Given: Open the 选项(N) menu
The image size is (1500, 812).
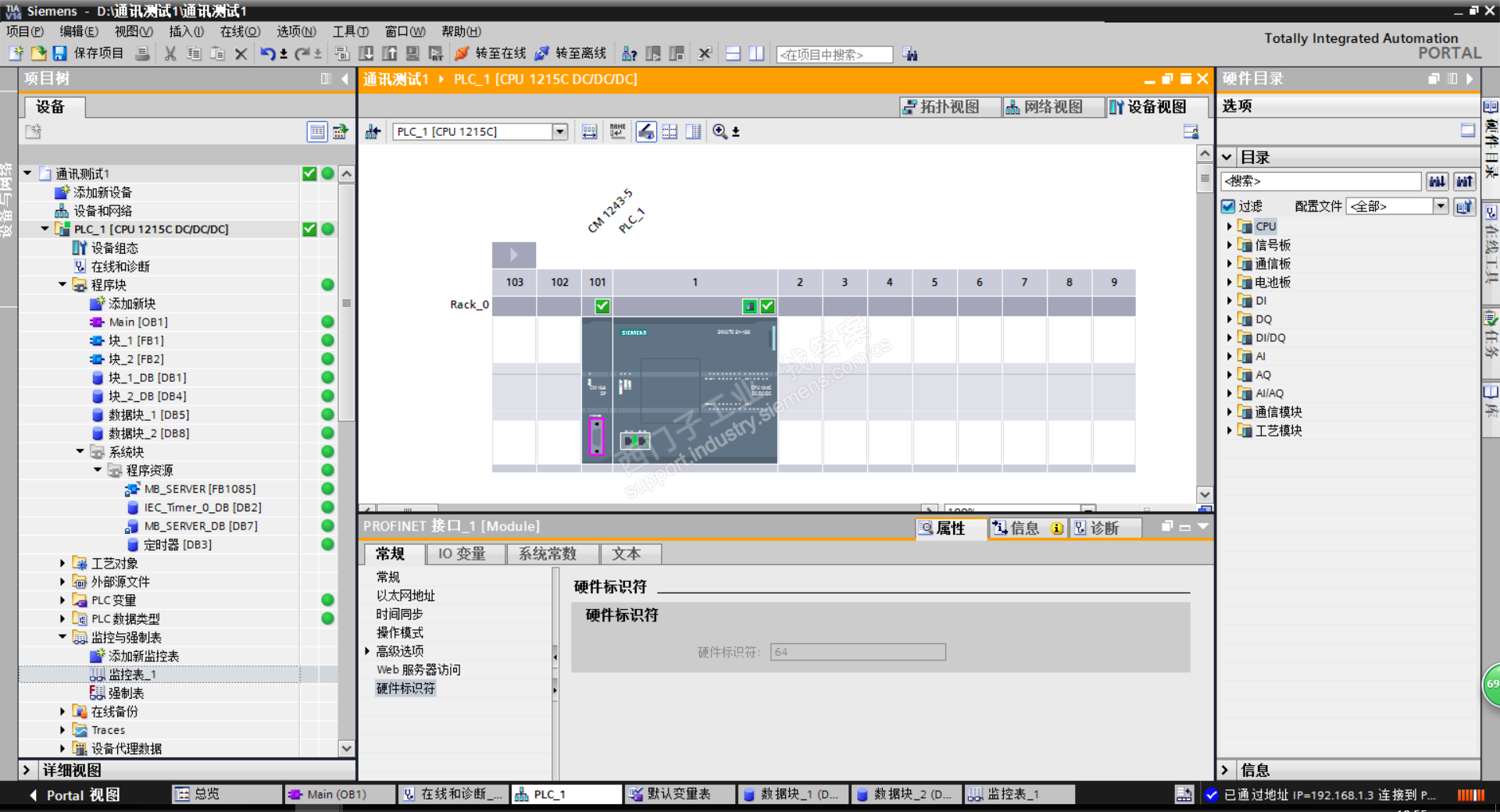Looking at the screenshot, I should 296,31.
